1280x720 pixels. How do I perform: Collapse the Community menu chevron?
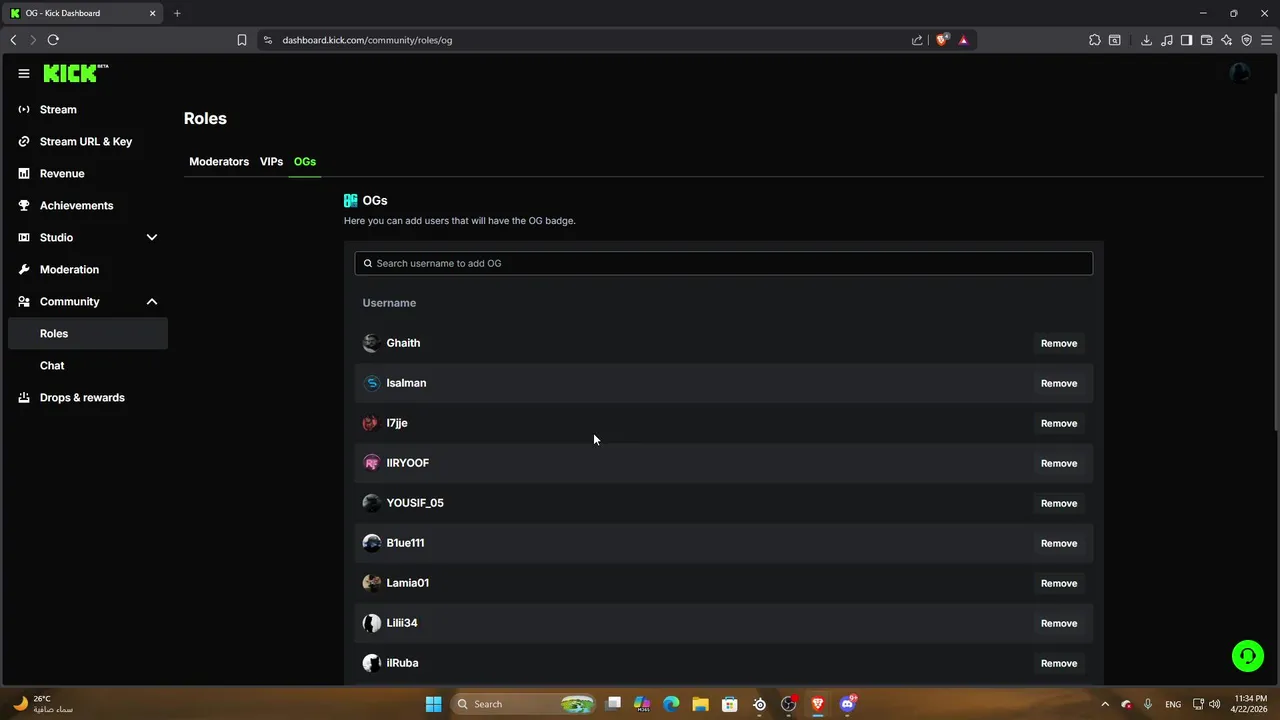pyautogui.click(x=152, y=301)
